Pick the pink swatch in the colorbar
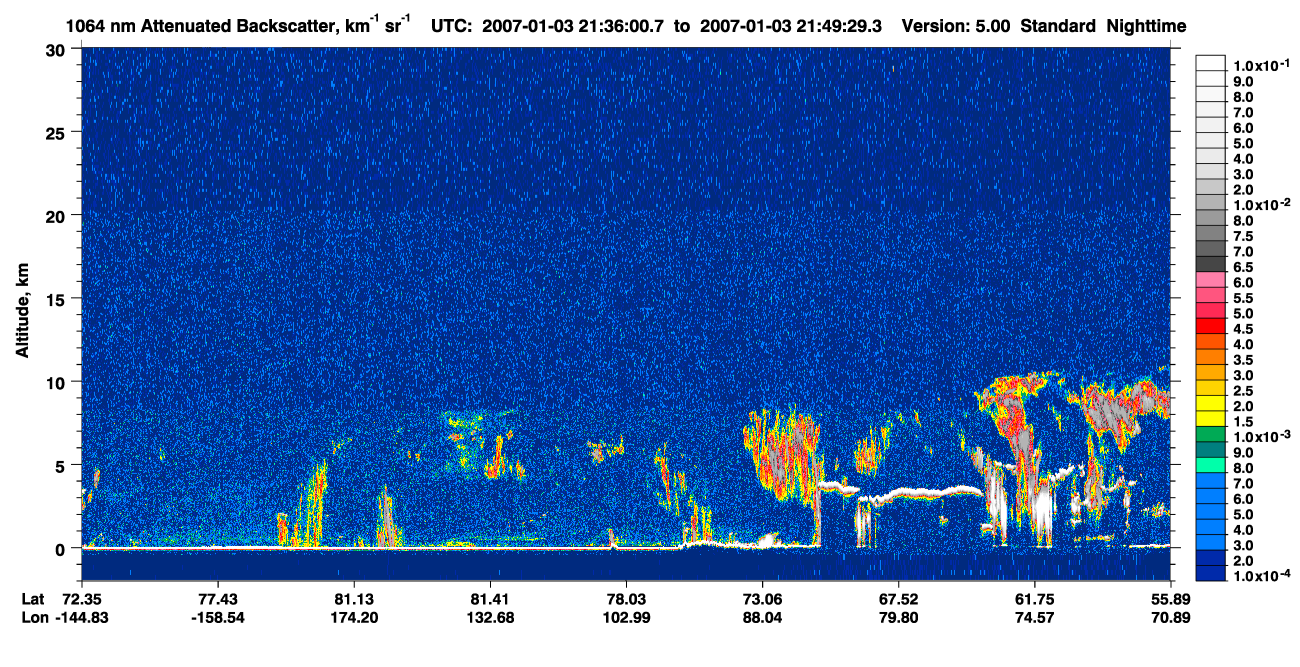 [x=1210, y=278]
